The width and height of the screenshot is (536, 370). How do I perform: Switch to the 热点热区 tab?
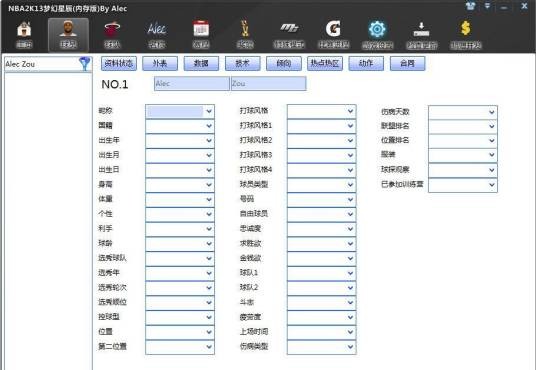pyautogui.click(x=325, y=64)
